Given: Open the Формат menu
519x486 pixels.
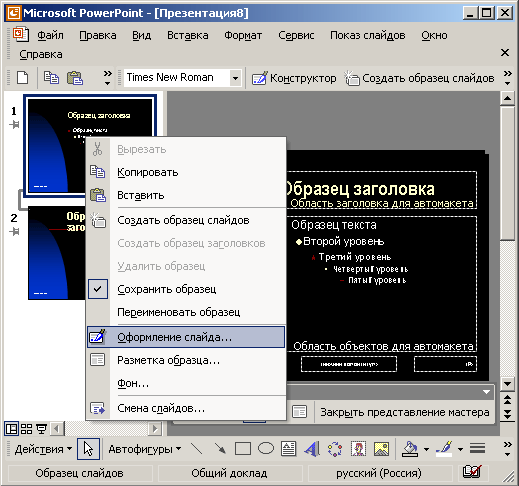Looking at the screenshot, I should pyautogui.click(x=243, y=35).
